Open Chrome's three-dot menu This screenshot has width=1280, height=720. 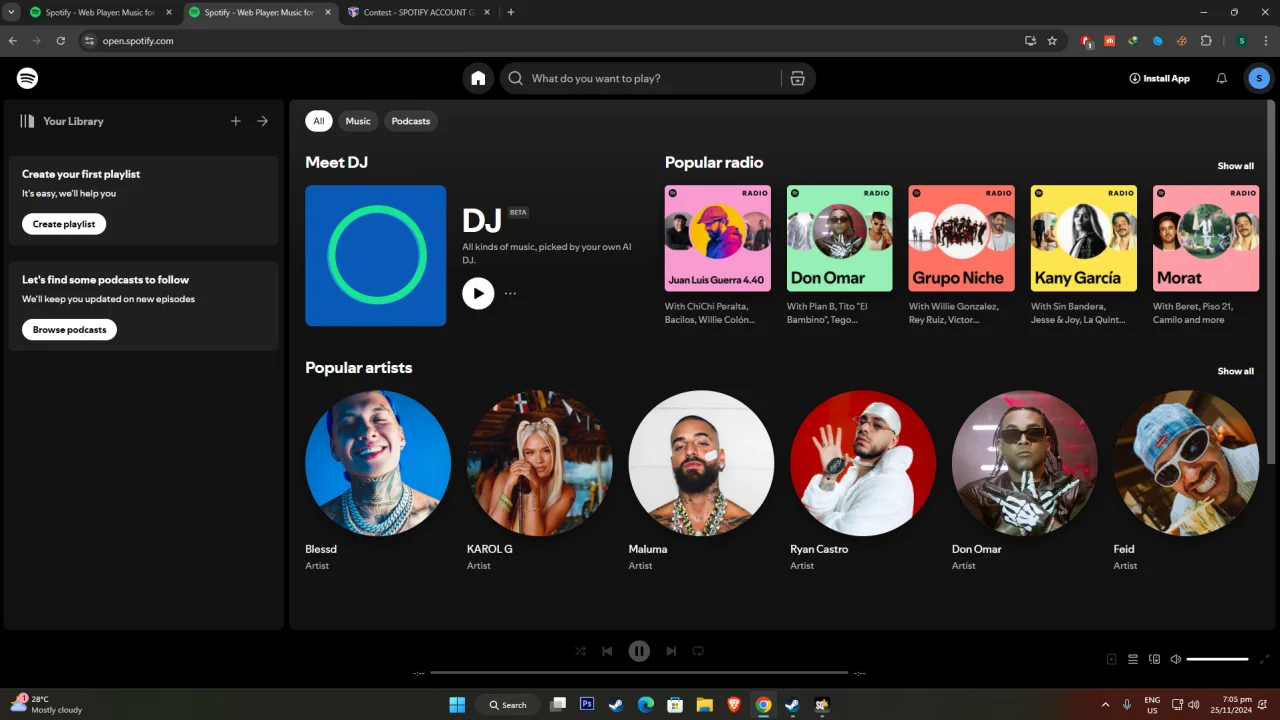[1265, 41]
